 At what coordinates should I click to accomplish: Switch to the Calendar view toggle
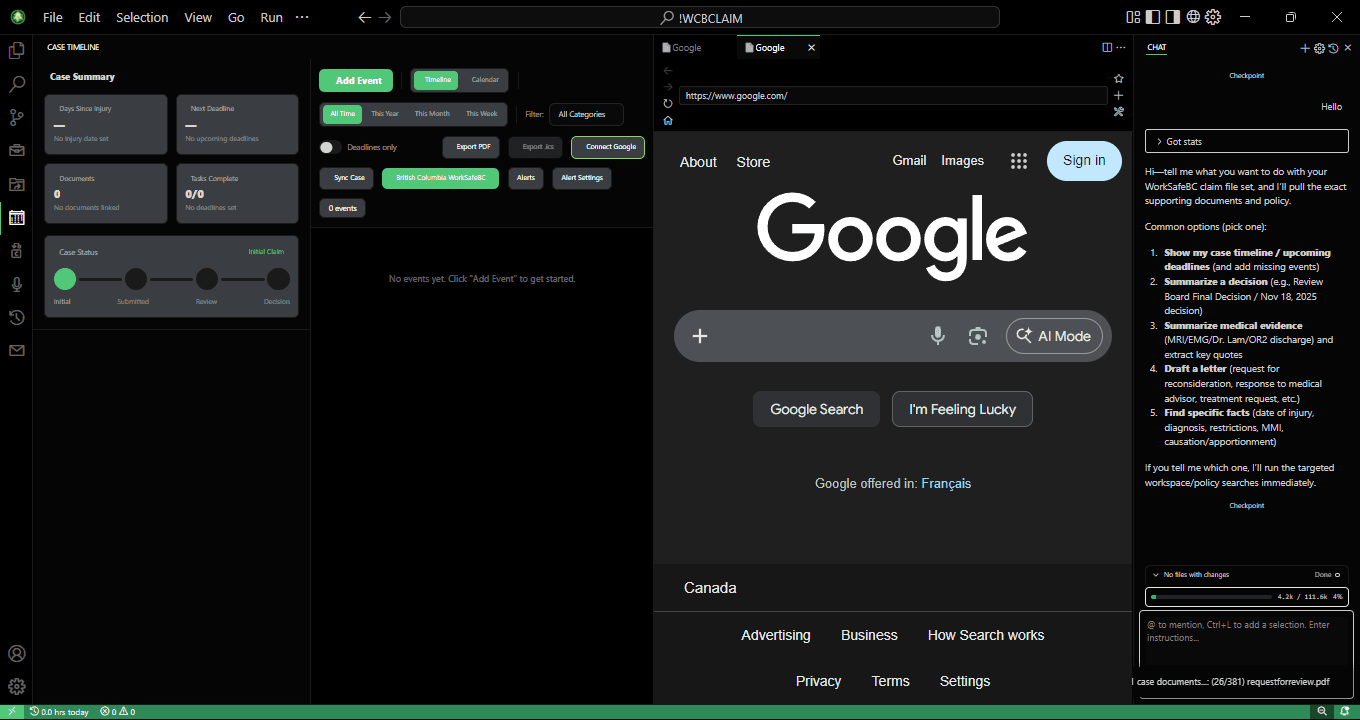[485, 80]
